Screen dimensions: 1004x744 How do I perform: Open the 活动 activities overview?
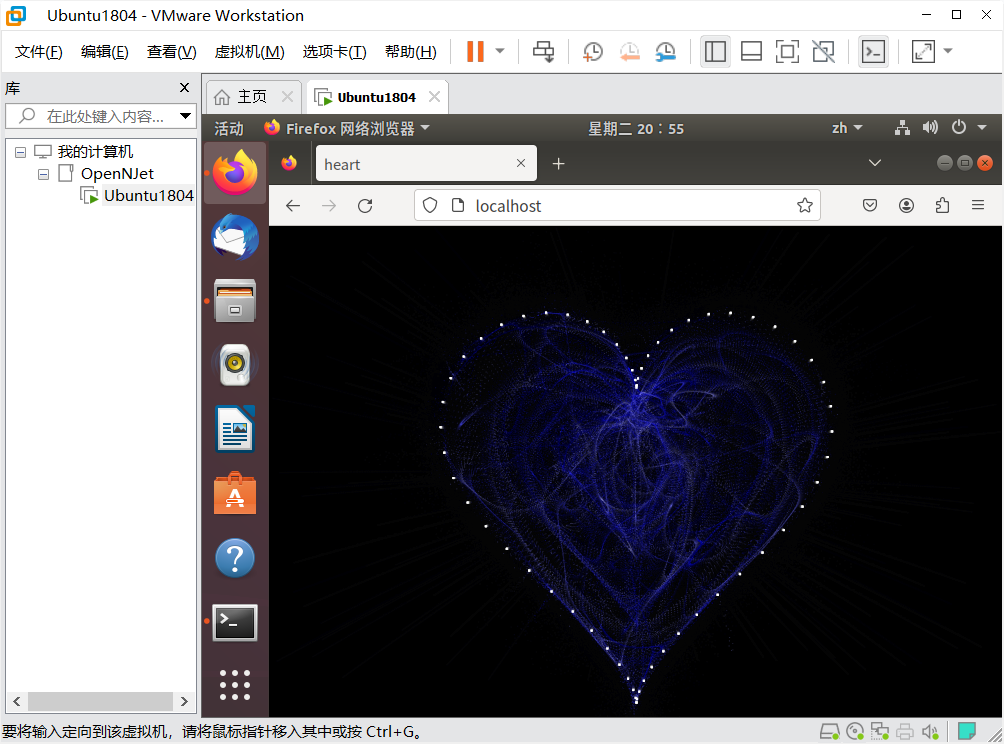[x=229, y=129]
